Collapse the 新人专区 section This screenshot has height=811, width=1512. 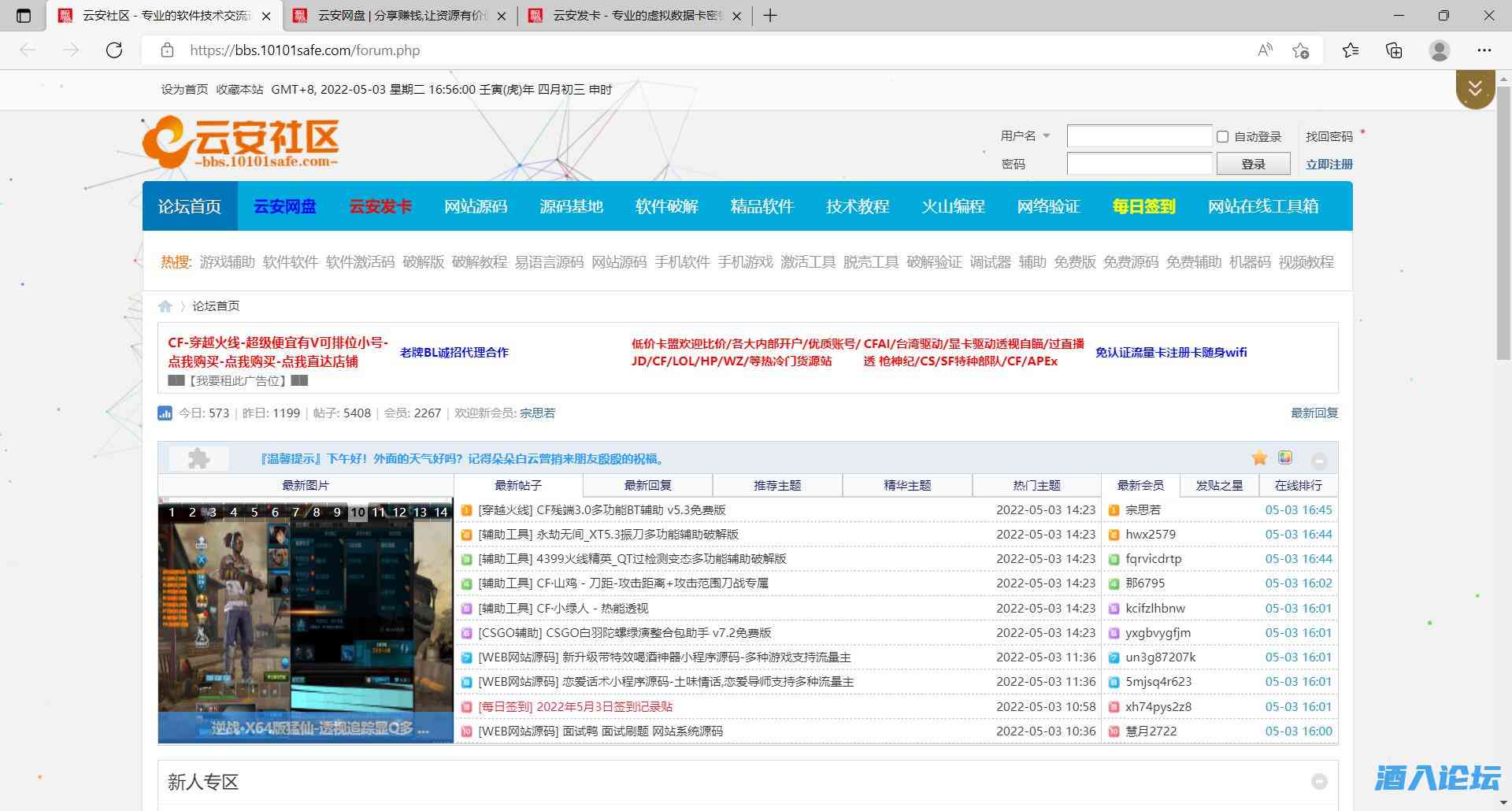coord(1320,782)
